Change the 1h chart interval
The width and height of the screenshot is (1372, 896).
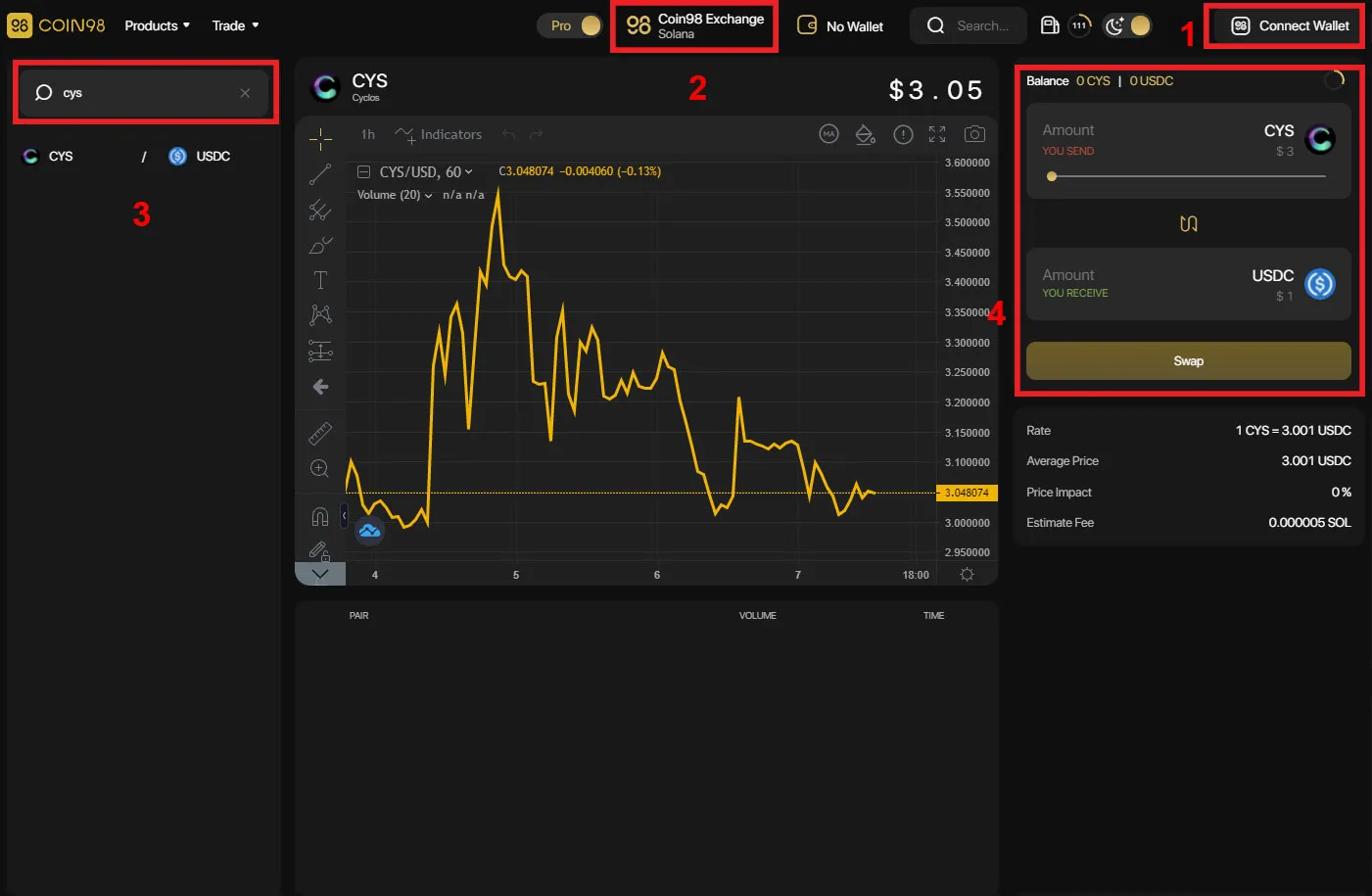tap(368, 134)
